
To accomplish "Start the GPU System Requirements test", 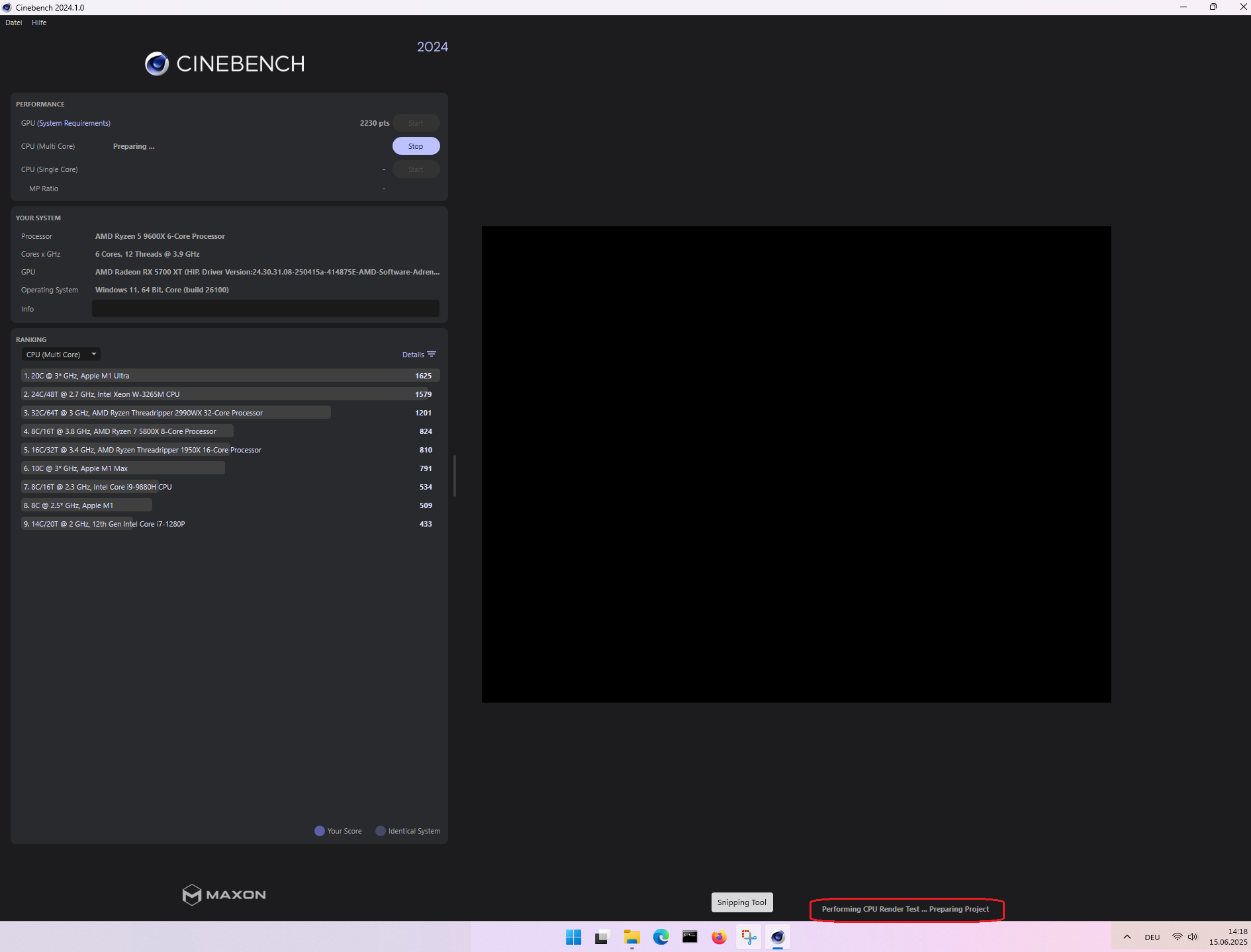I will click(416, 123).
